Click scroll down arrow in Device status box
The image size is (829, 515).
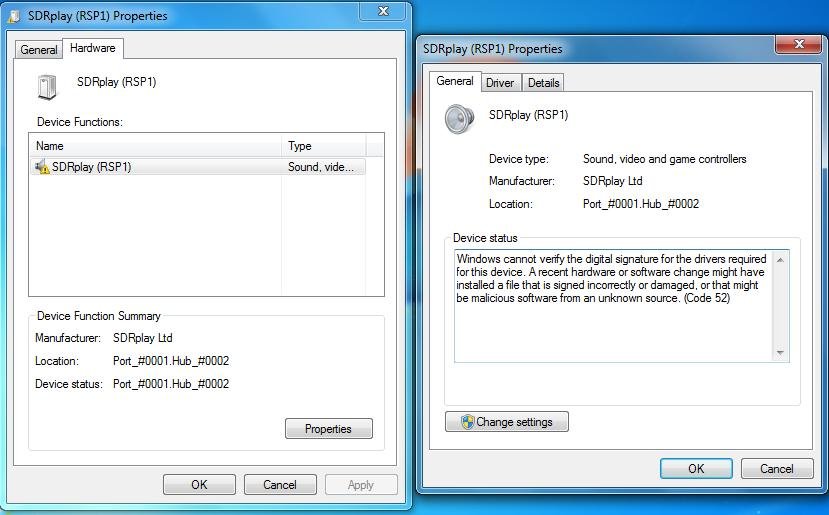tap(780, 353)
